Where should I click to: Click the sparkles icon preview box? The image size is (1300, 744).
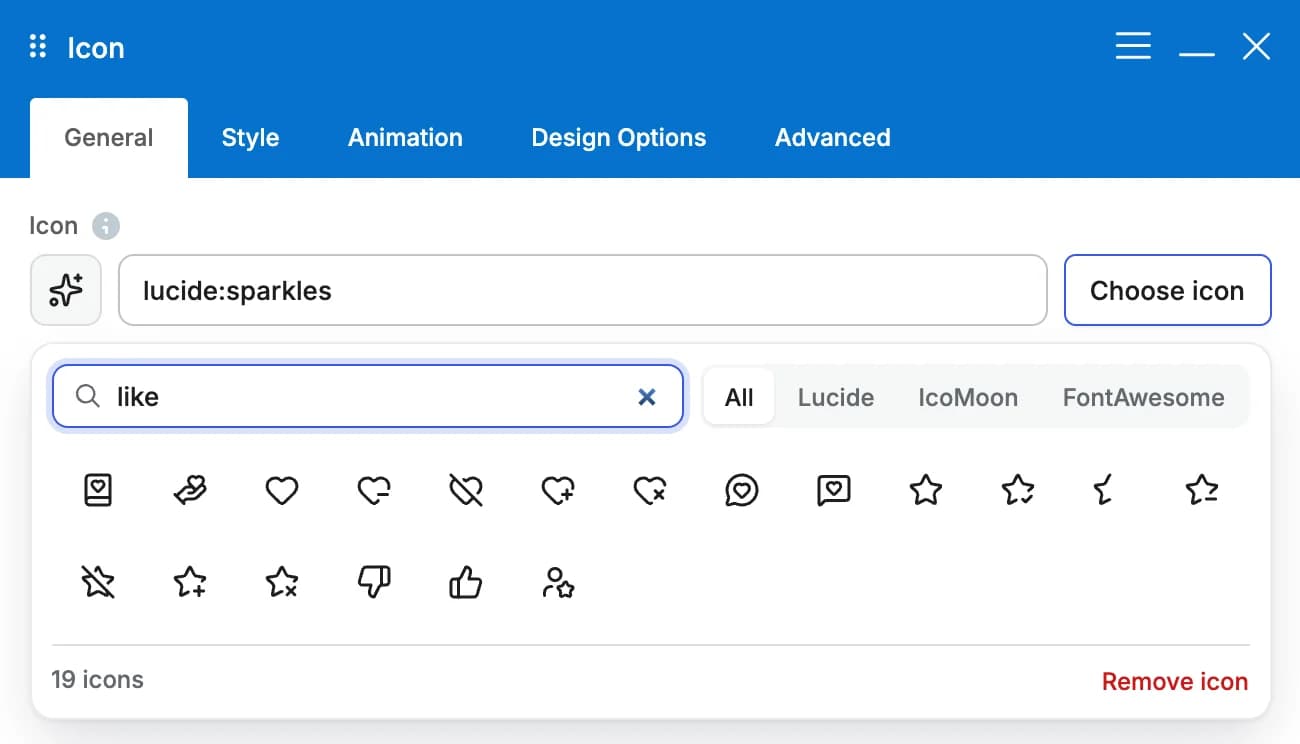[66, 290]
